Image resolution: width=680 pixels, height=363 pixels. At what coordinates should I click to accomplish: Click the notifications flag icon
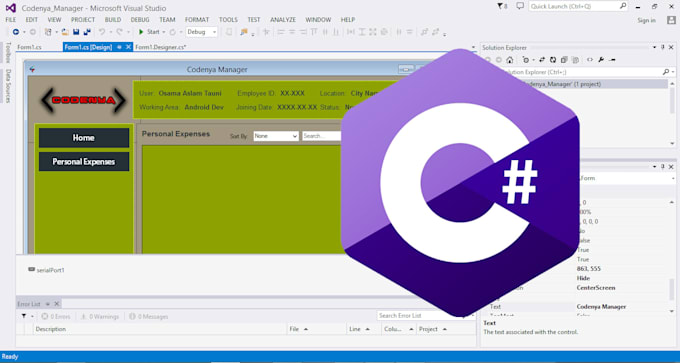pyautogui.click(x=500, y=6)
